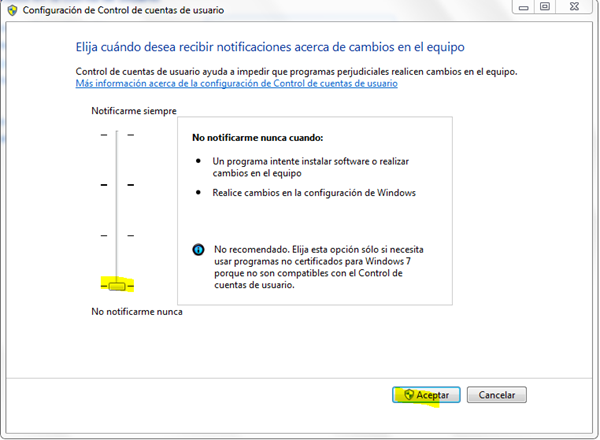The width and height of the screenshot is (600, 440).
Task: Click the 'No recomendado' warning text
Action: (x=319, y=267)
